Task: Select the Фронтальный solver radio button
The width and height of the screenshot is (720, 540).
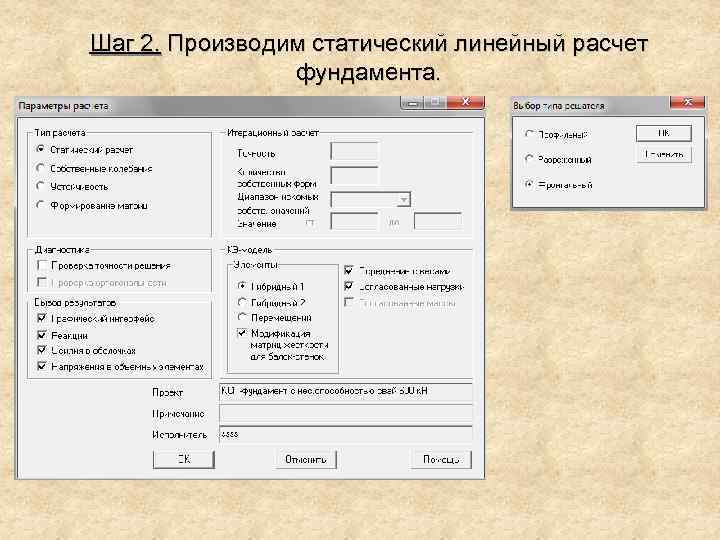Action: coord(529,185)
